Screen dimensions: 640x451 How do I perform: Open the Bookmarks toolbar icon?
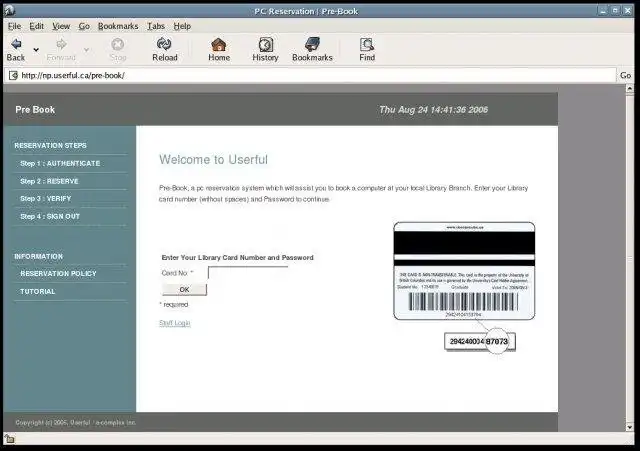pos(312,44)
